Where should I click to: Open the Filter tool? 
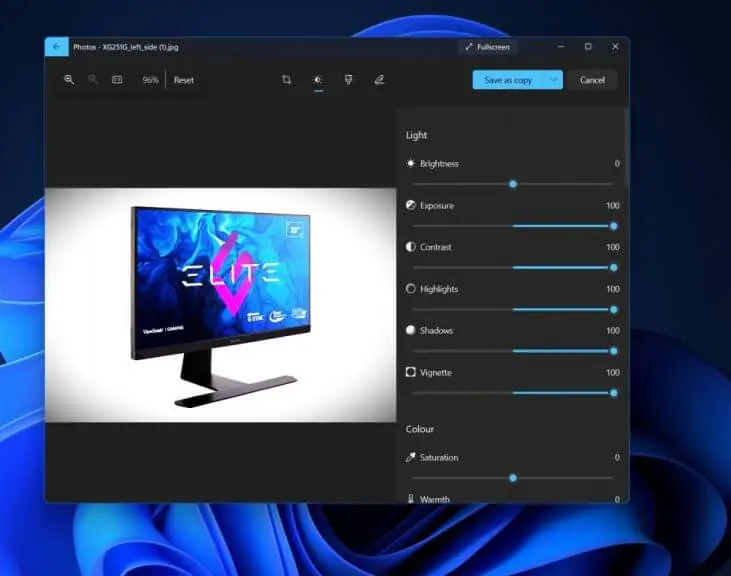coord(348,80)
